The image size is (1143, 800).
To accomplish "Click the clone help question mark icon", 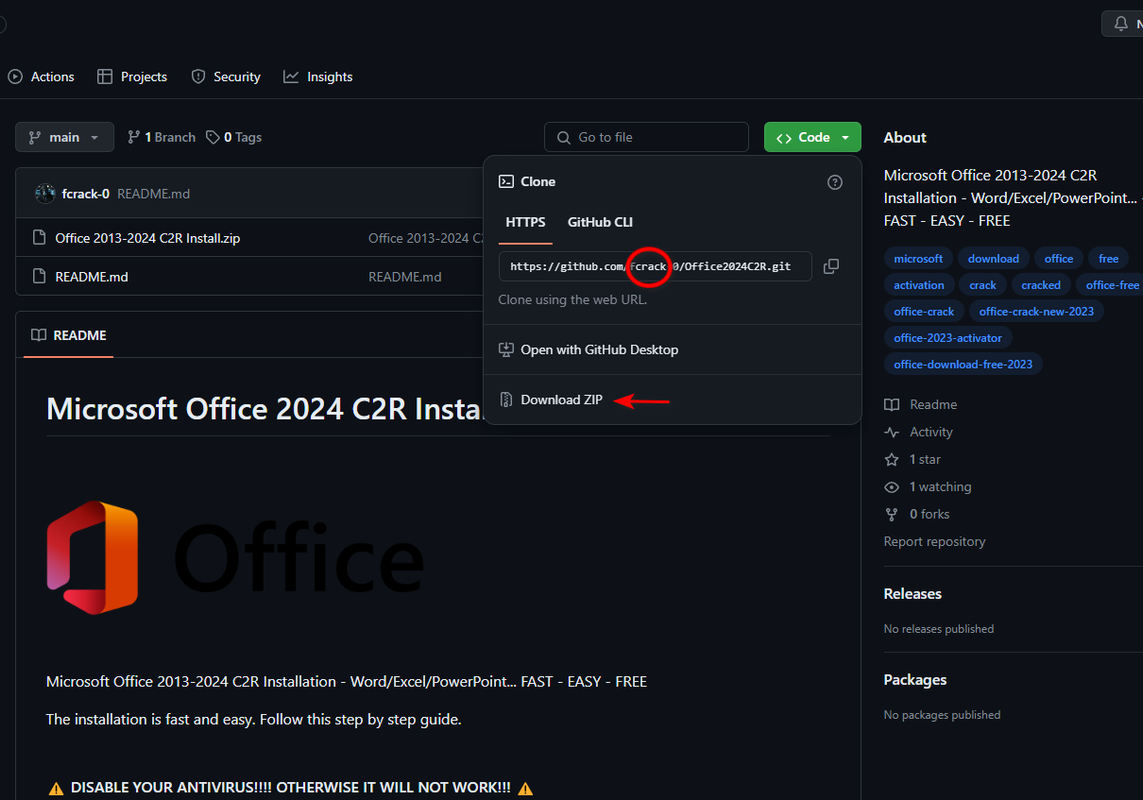I will [x=835, y=182].
